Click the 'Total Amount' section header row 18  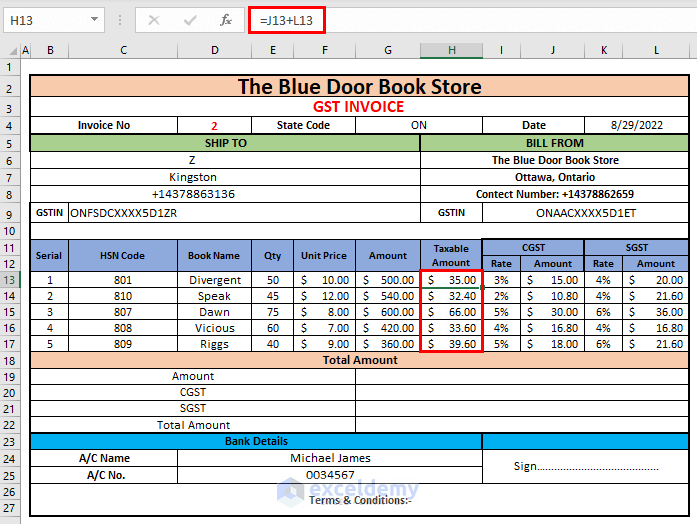[x=359, y=360]
